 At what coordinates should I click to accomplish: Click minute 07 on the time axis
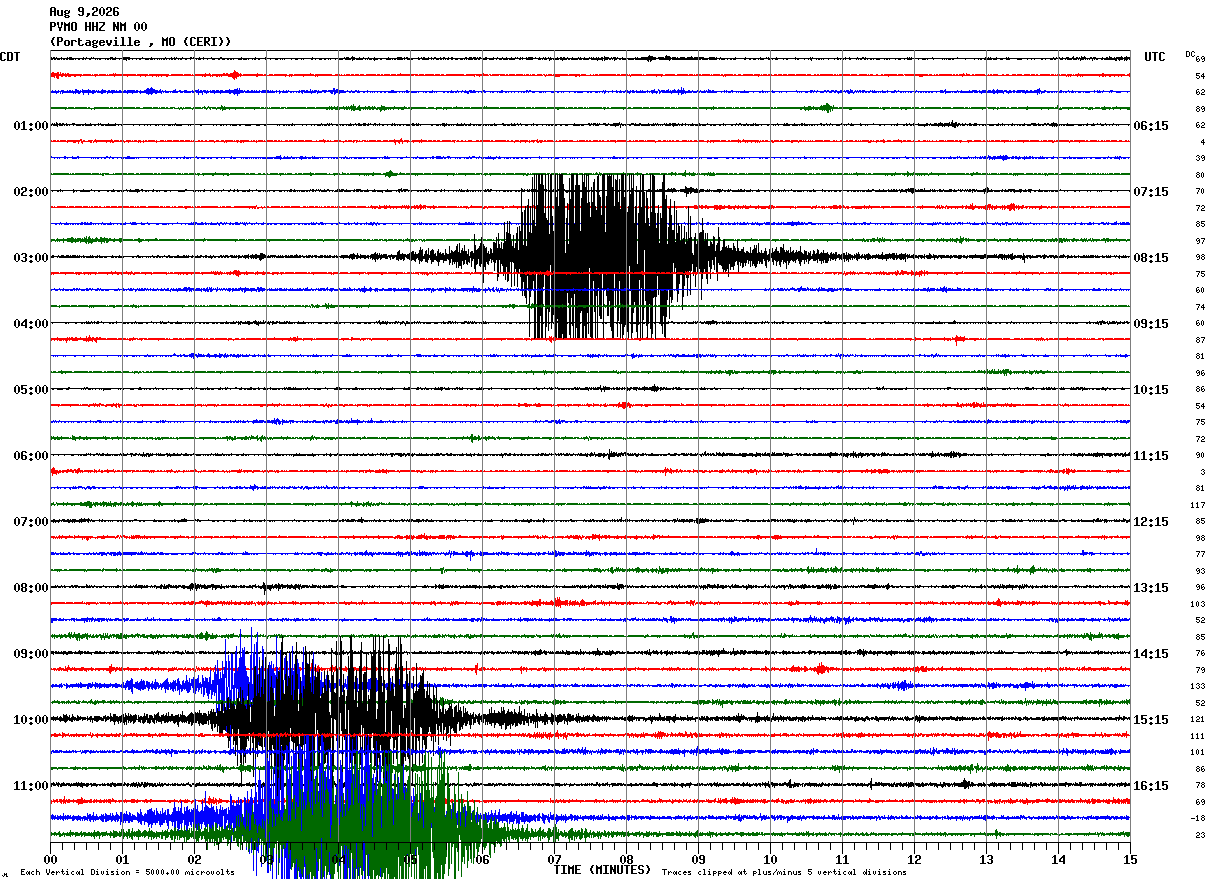tap(554, 859)
